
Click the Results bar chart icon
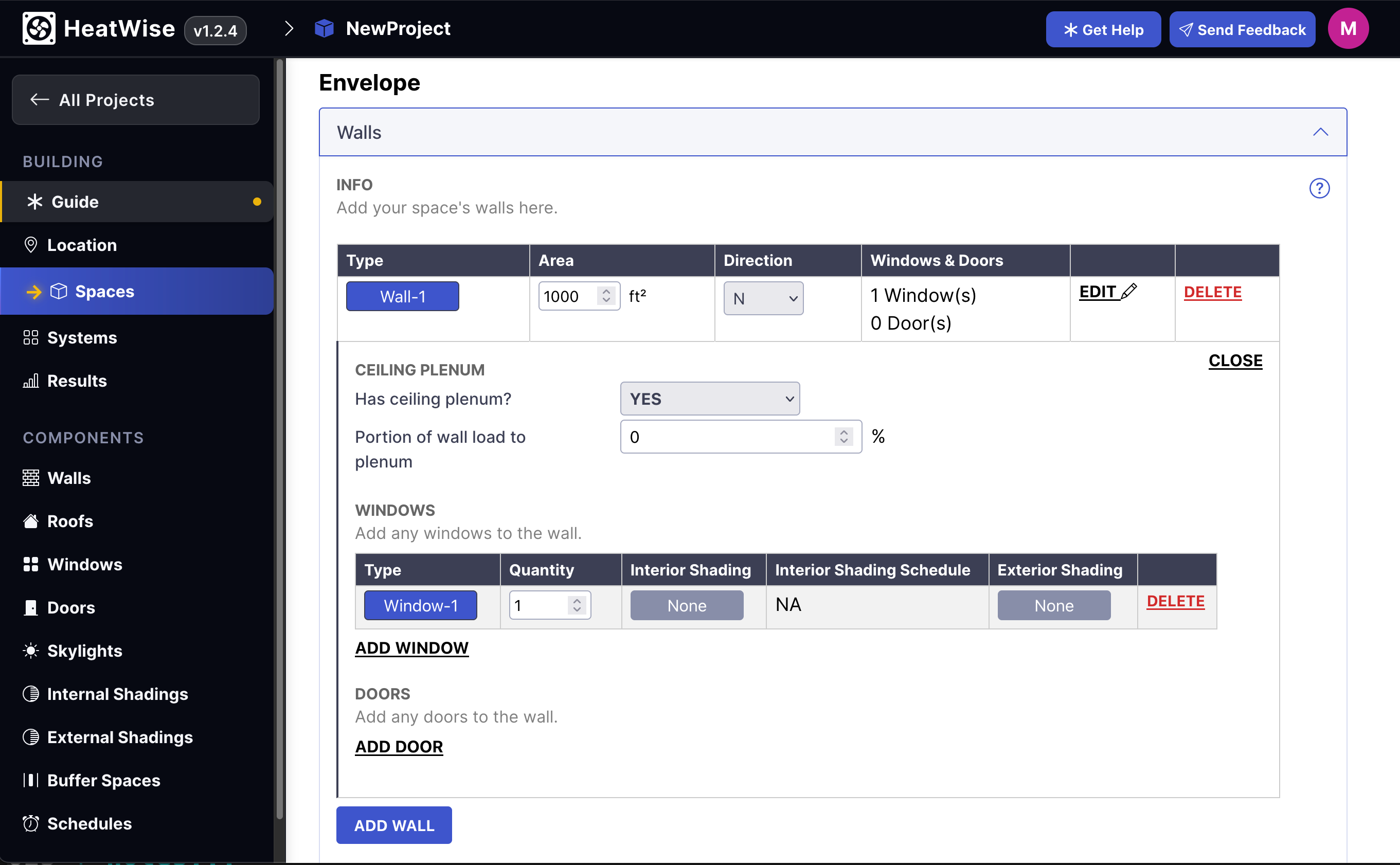point(31,381)
